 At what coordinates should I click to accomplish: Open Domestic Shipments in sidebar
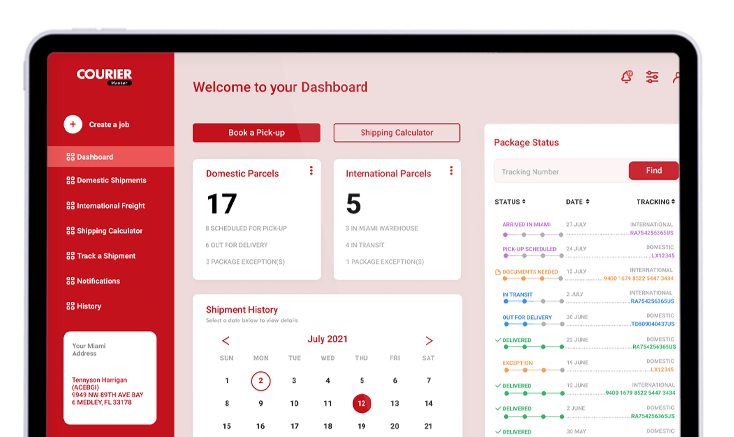111,181
